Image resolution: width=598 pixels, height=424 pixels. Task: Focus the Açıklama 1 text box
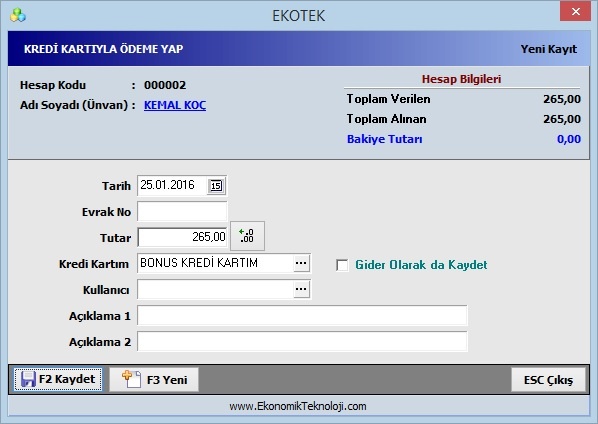(302, 315)
